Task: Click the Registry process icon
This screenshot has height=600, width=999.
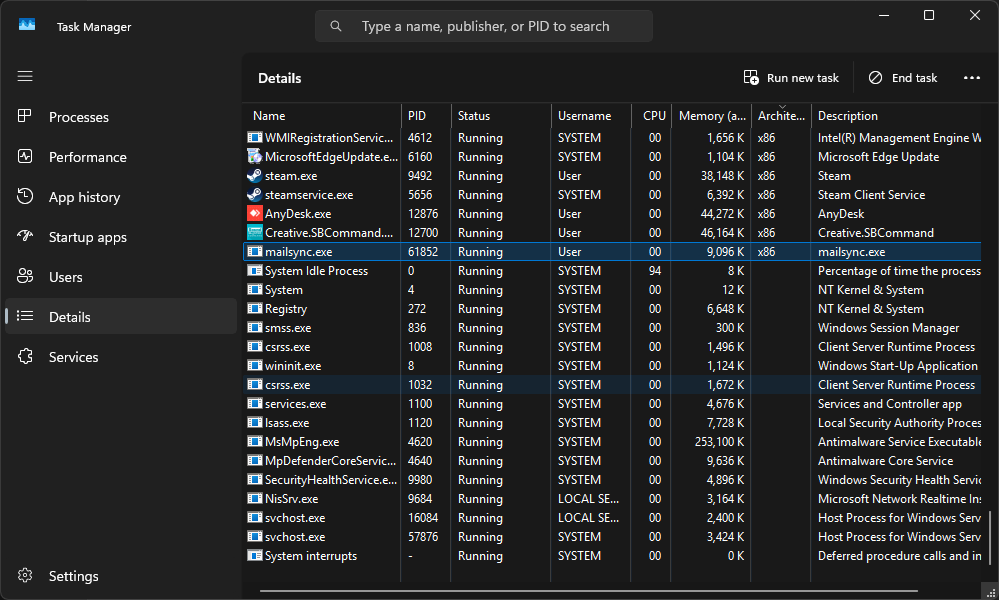Action: (x=254, y=308)
